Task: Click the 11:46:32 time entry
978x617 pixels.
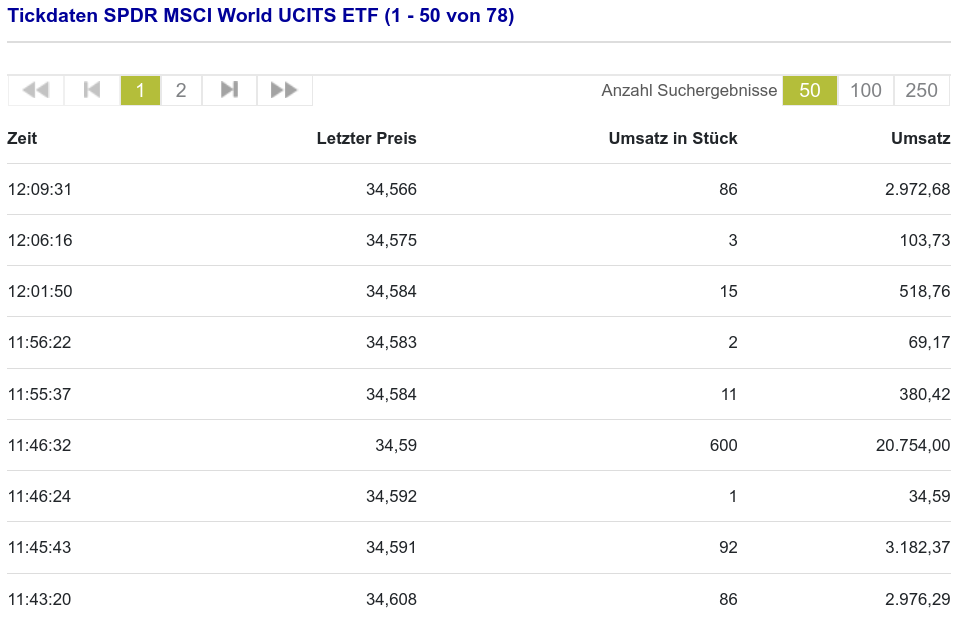Action: [x=40, y=445]
